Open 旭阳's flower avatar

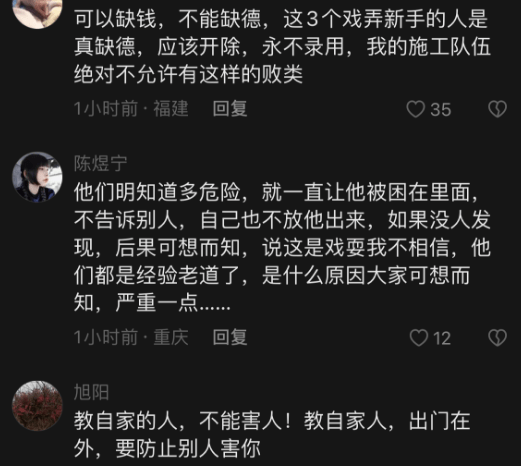37,406
